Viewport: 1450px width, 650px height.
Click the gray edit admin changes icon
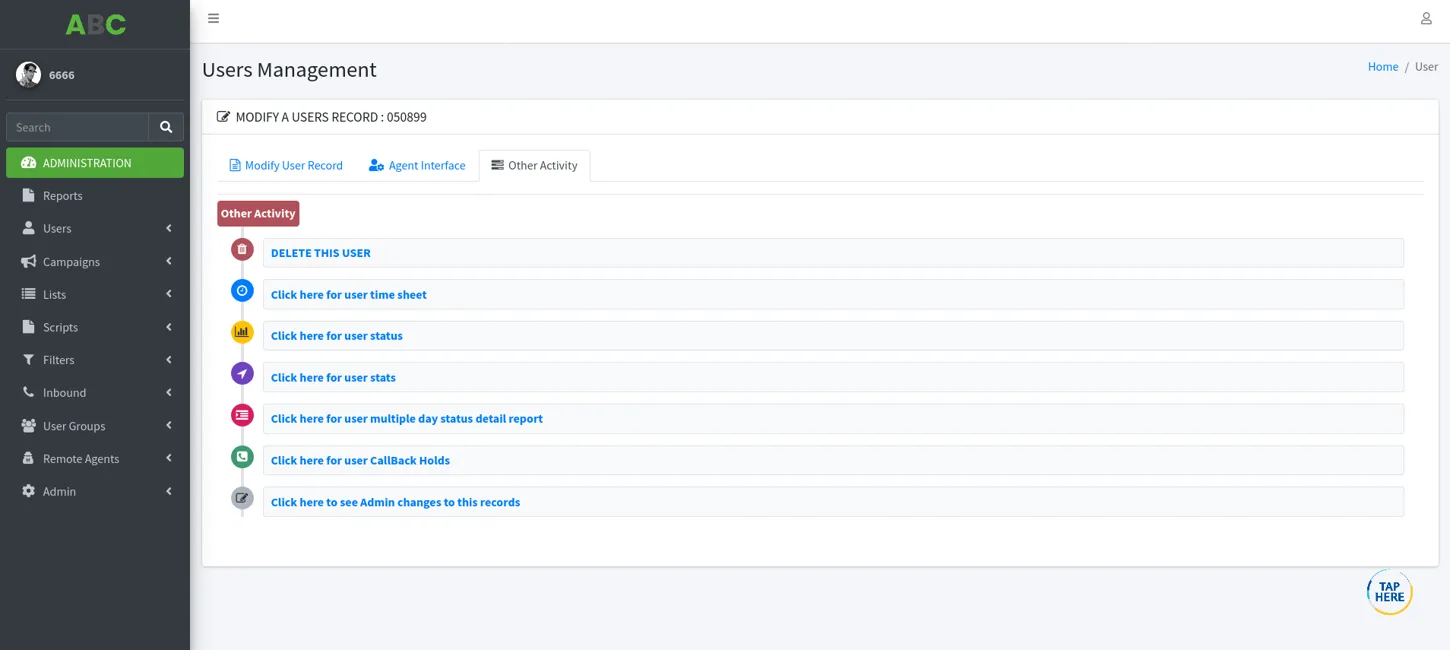tap(242, 498)
